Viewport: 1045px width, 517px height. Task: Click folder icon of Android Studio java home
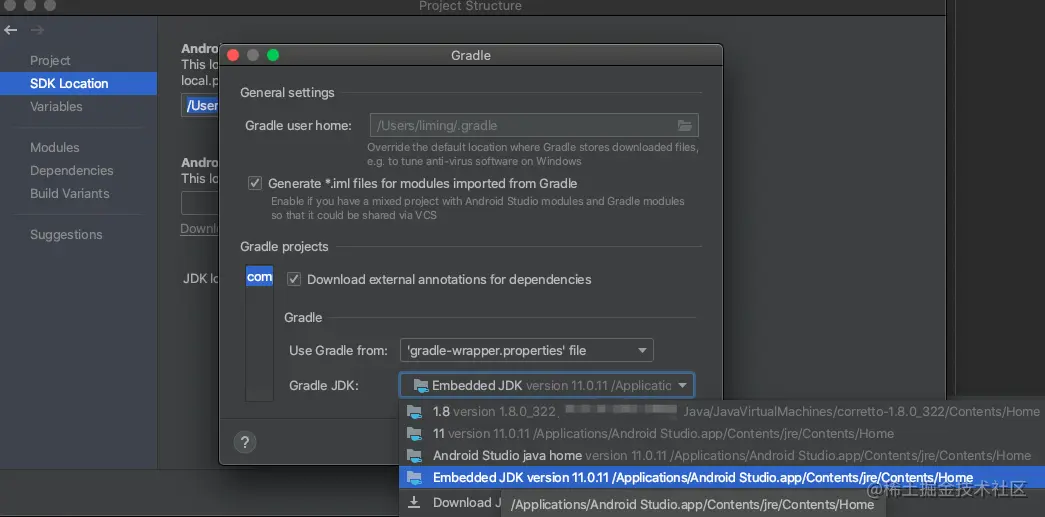click(x=415, y=456)
